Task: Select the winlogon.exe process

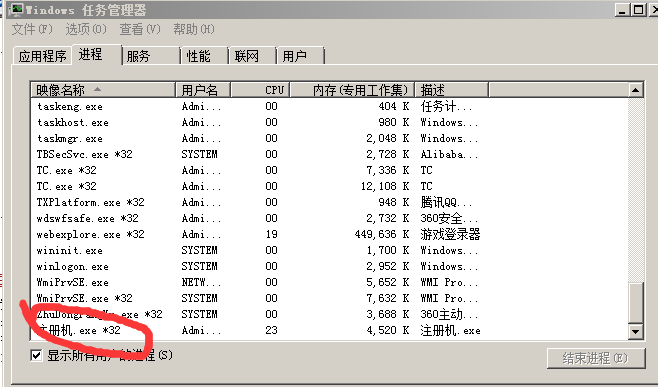Action: click(x=329, y=266)
